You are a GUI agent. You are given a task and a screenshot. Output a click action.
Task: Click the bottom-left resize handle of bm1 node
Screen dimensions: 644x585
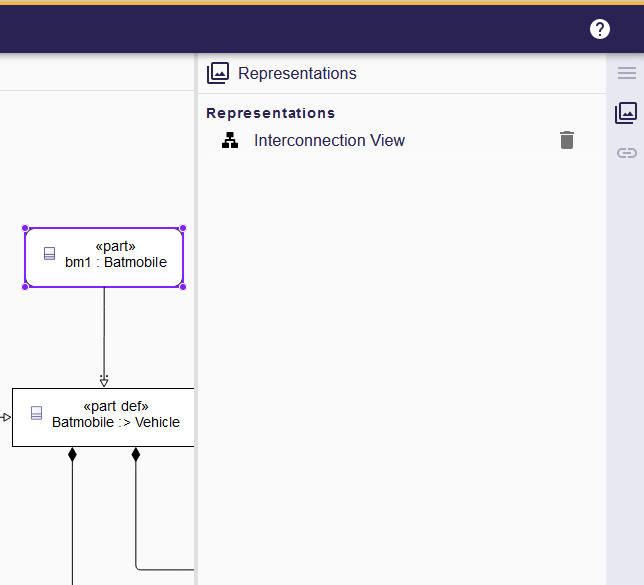point(26,287)
